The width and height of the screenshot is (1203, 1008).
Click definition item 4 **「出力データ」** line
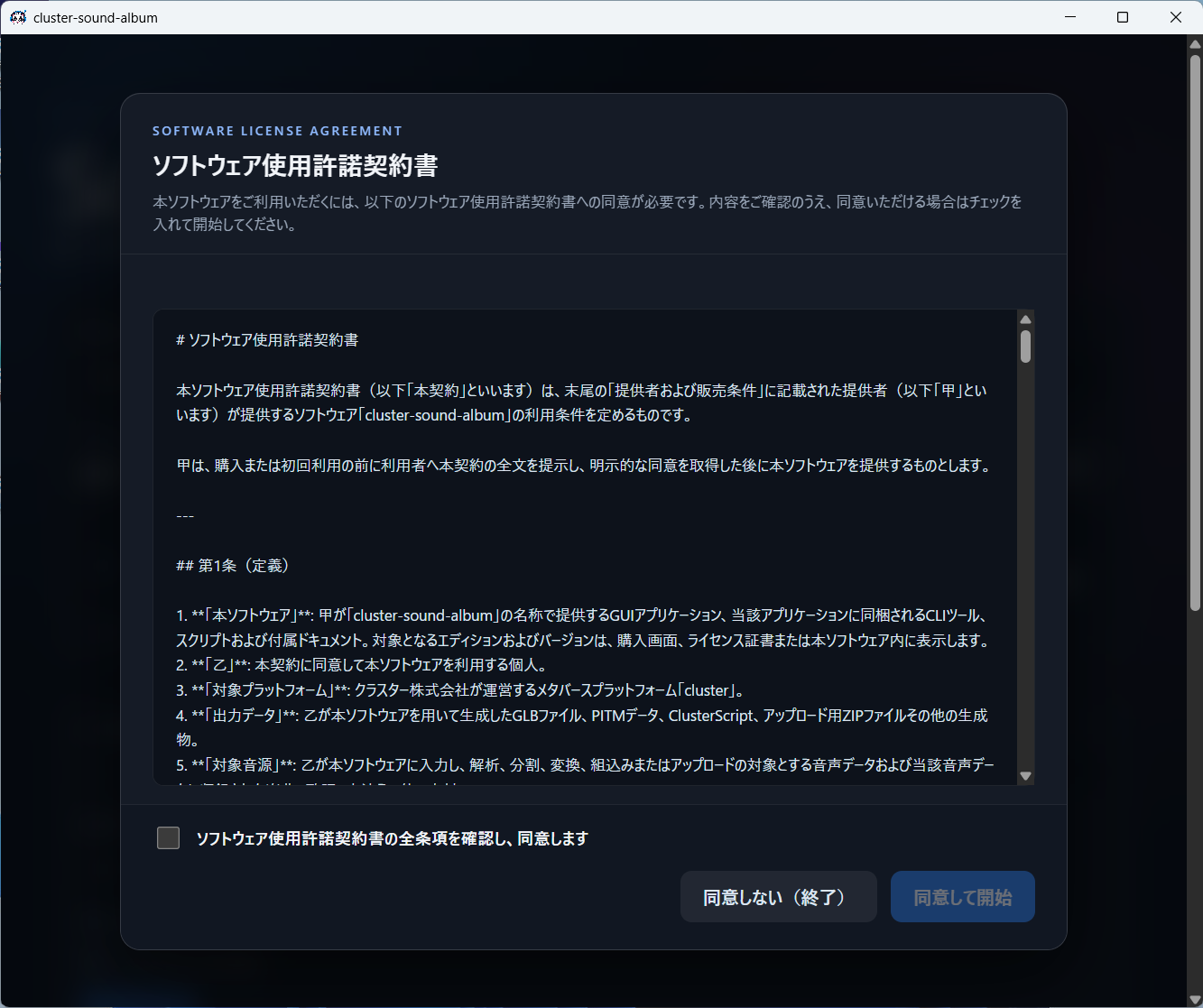point(582,727)
